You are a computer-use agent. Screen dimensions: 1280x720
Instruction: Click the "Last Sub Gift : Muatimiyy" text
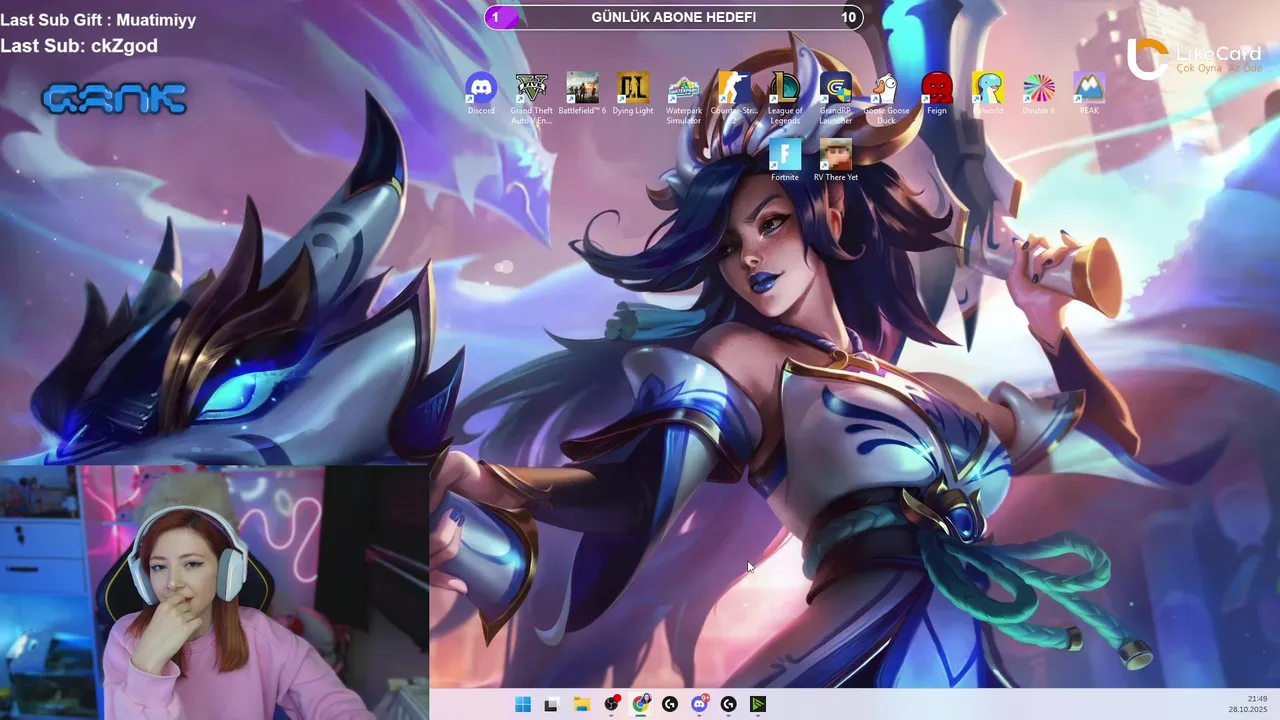click(x=98, y=20)
